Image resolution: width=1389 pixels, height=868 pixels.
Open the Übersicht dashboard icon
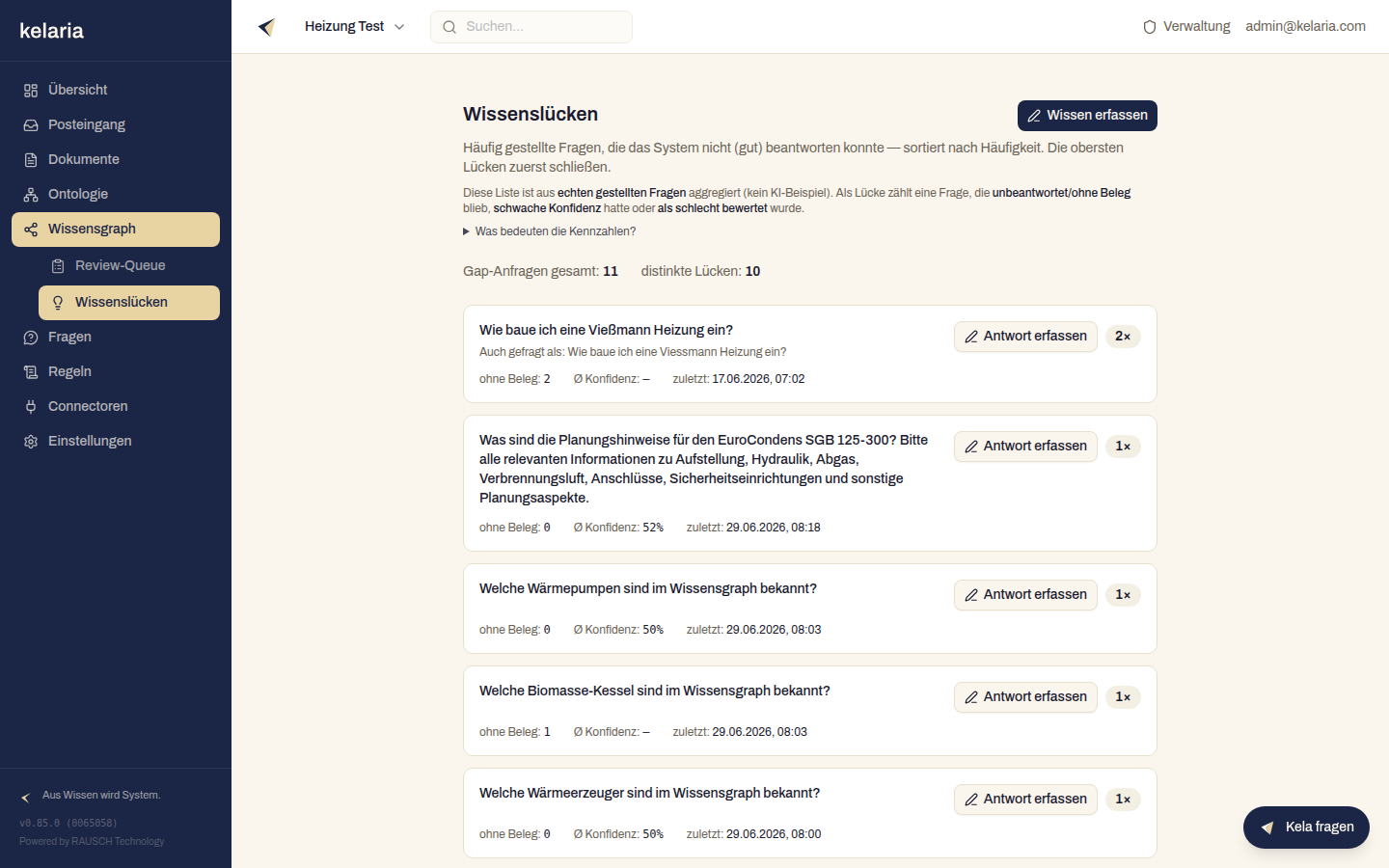[x=31, y=91]
